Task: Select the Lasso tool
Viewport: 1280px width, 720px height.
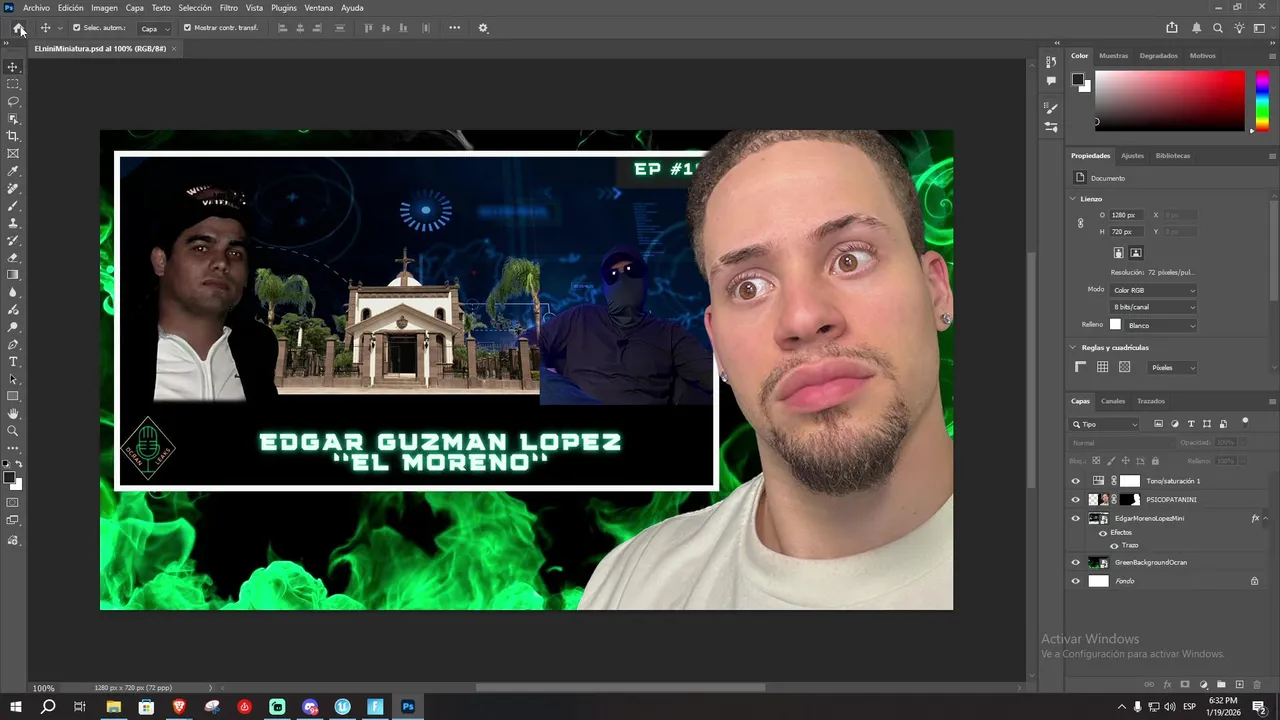Action: [13, 102]
